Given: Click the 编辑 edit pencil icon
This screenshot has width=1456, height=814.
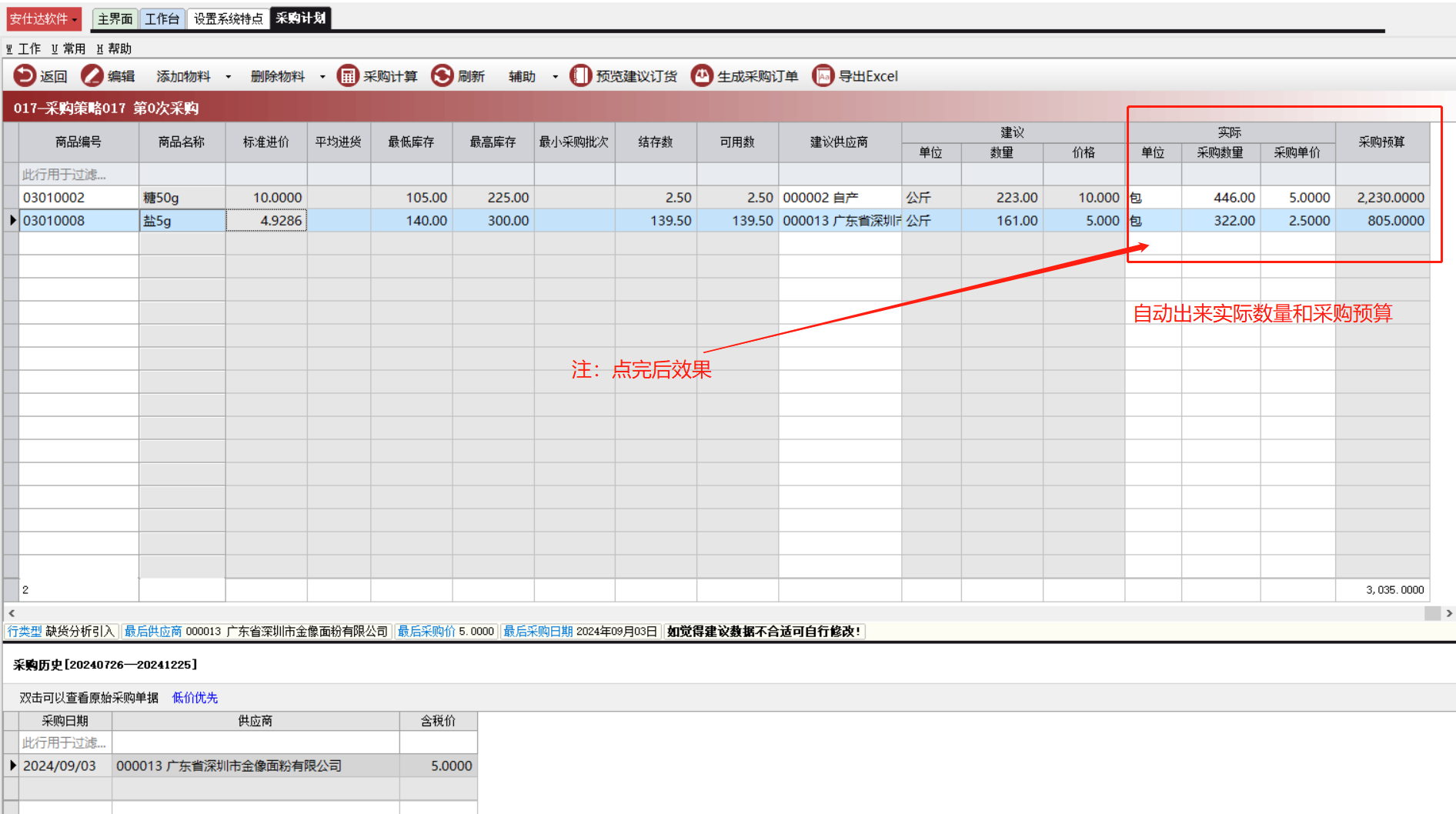Looking at the screenshot, I should click(92, 75).
